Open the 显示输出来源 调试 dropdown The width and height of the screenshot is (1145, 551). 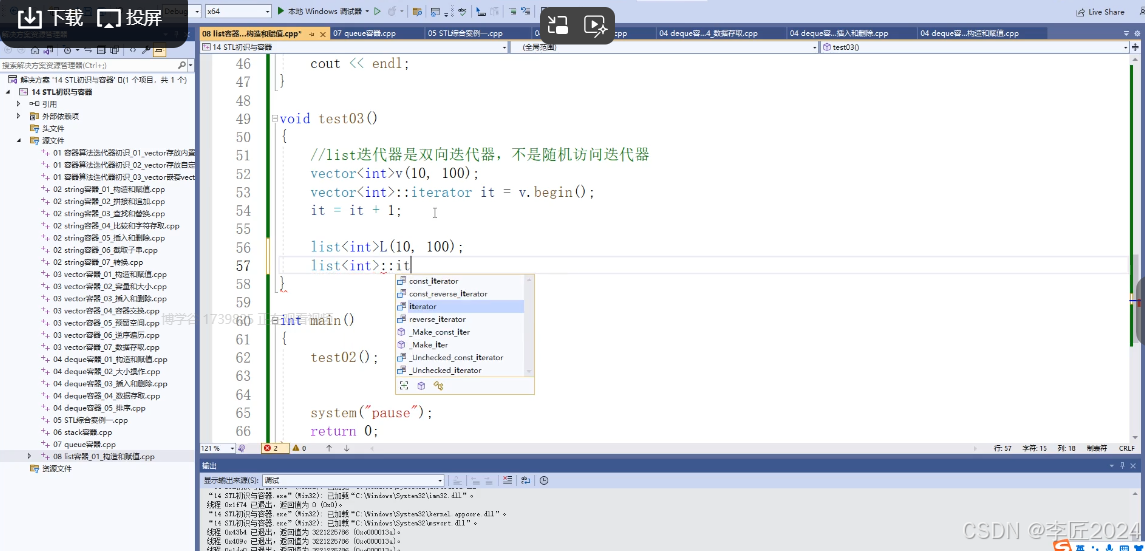[x=353, y=480]
